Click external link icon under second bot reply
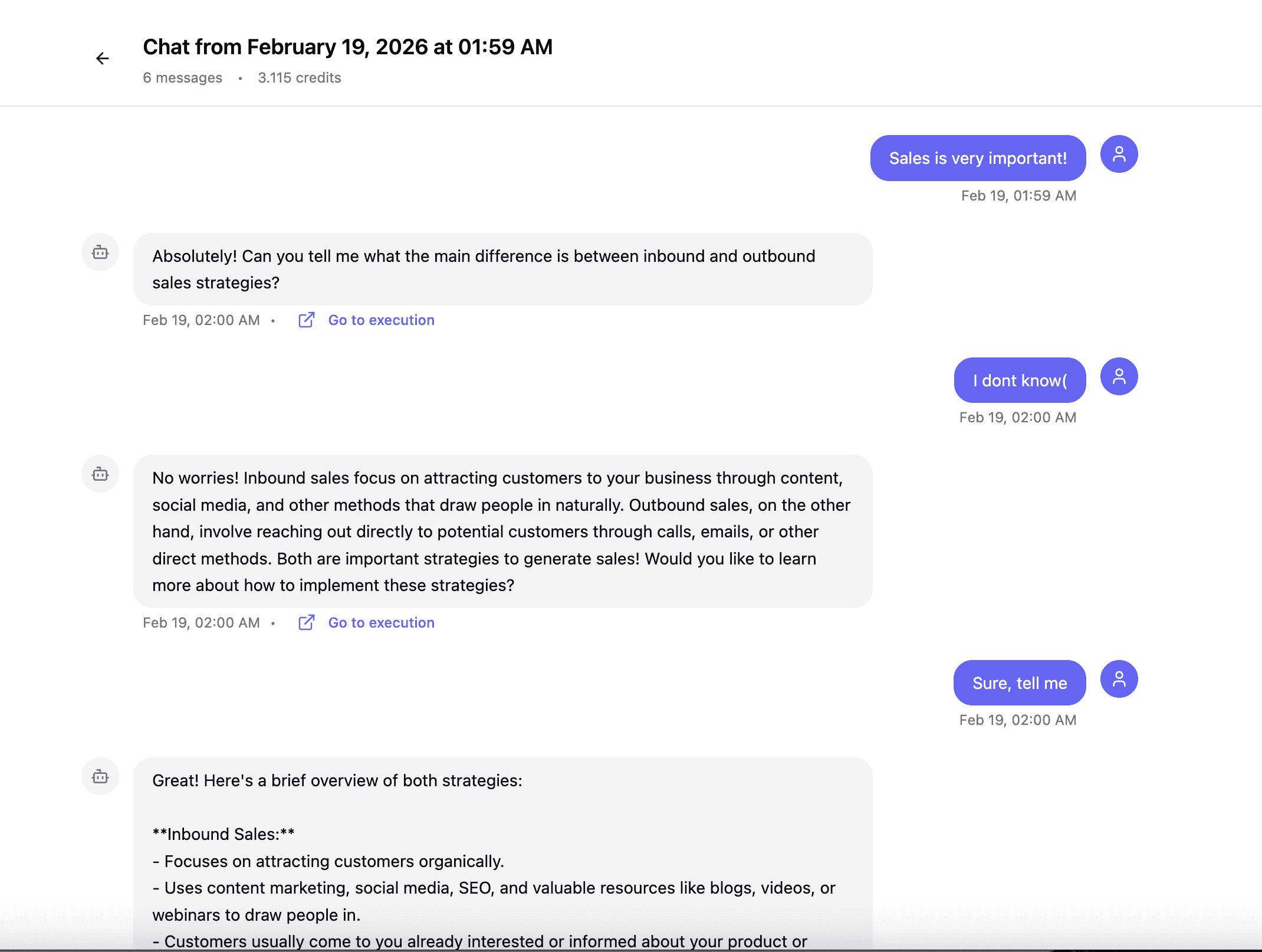 tap(306, 622)
